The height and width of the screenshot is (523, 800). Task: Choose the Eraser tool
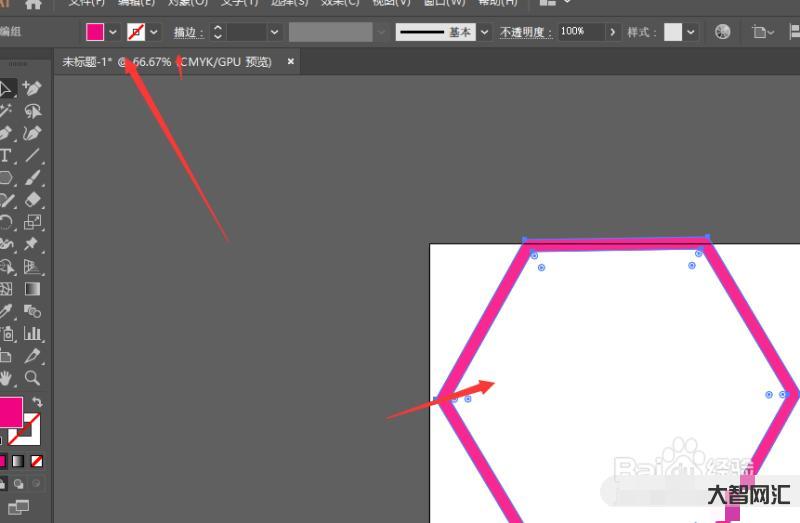click(32, 200)
